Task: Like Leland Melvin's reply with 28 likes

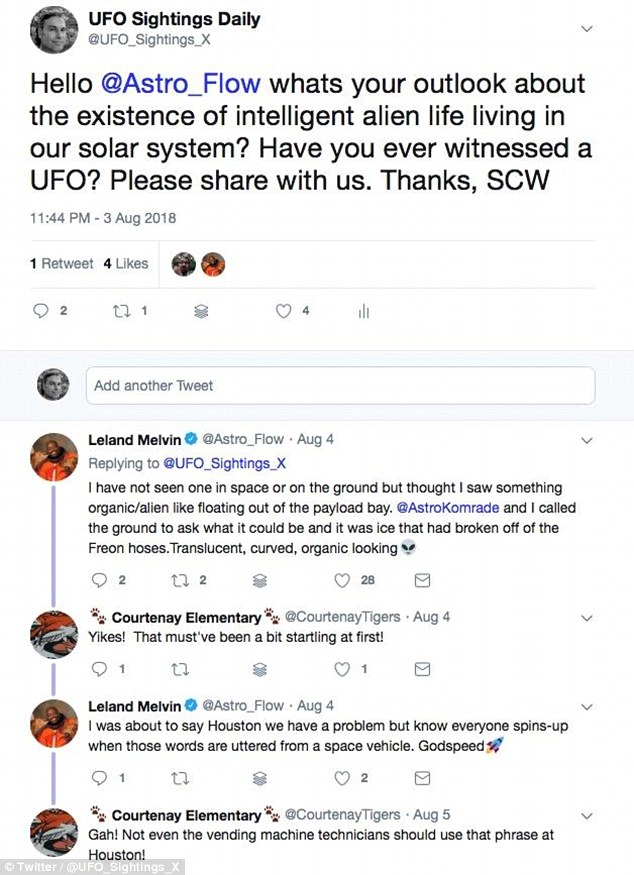Action: [x=342, y=580]
